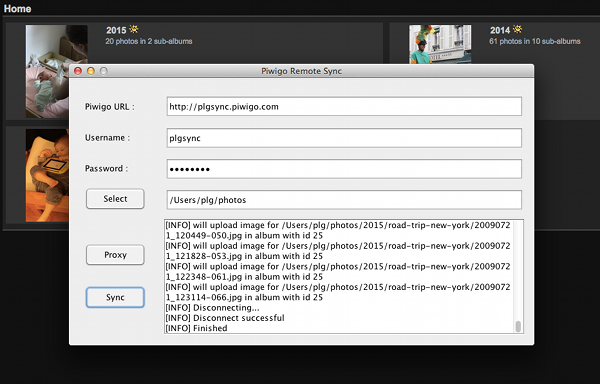
Task: Click the "[INFO] Disconnect successful" log line
Action: click(225, 318)
